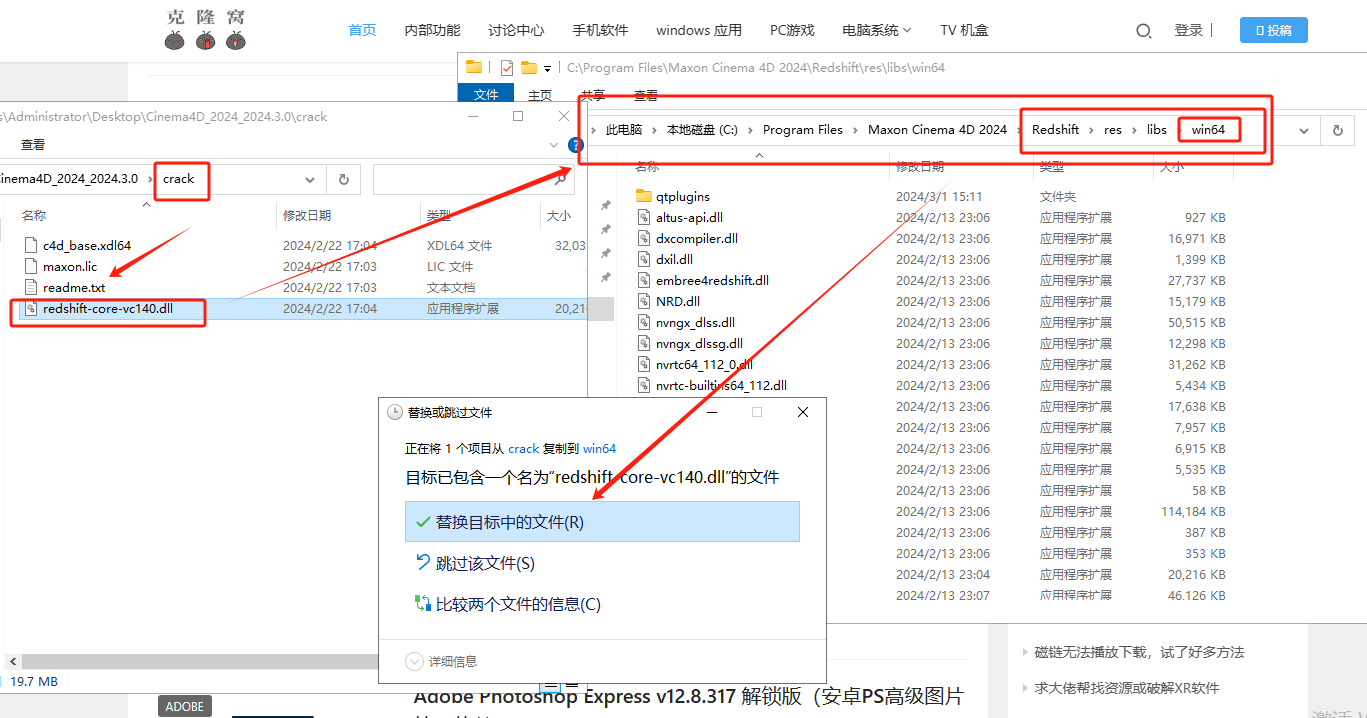Click the properties checkmark icon in quick access toolbar

tap(506, 68)
